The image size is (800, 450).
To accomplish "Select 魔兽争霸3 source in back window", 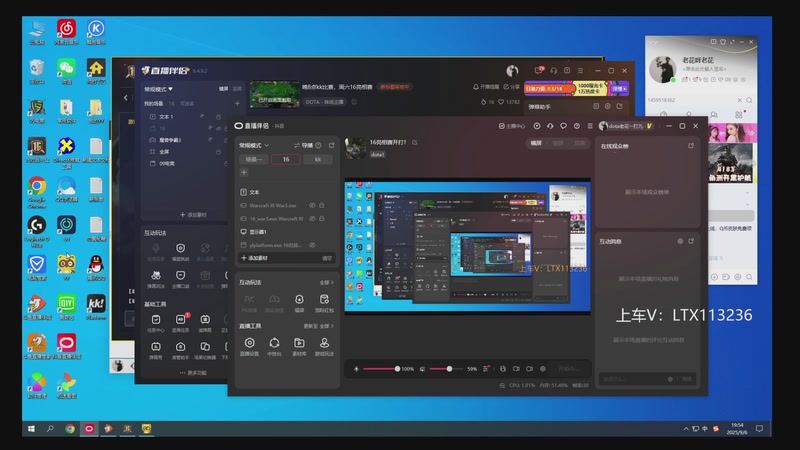I will 170,140.
